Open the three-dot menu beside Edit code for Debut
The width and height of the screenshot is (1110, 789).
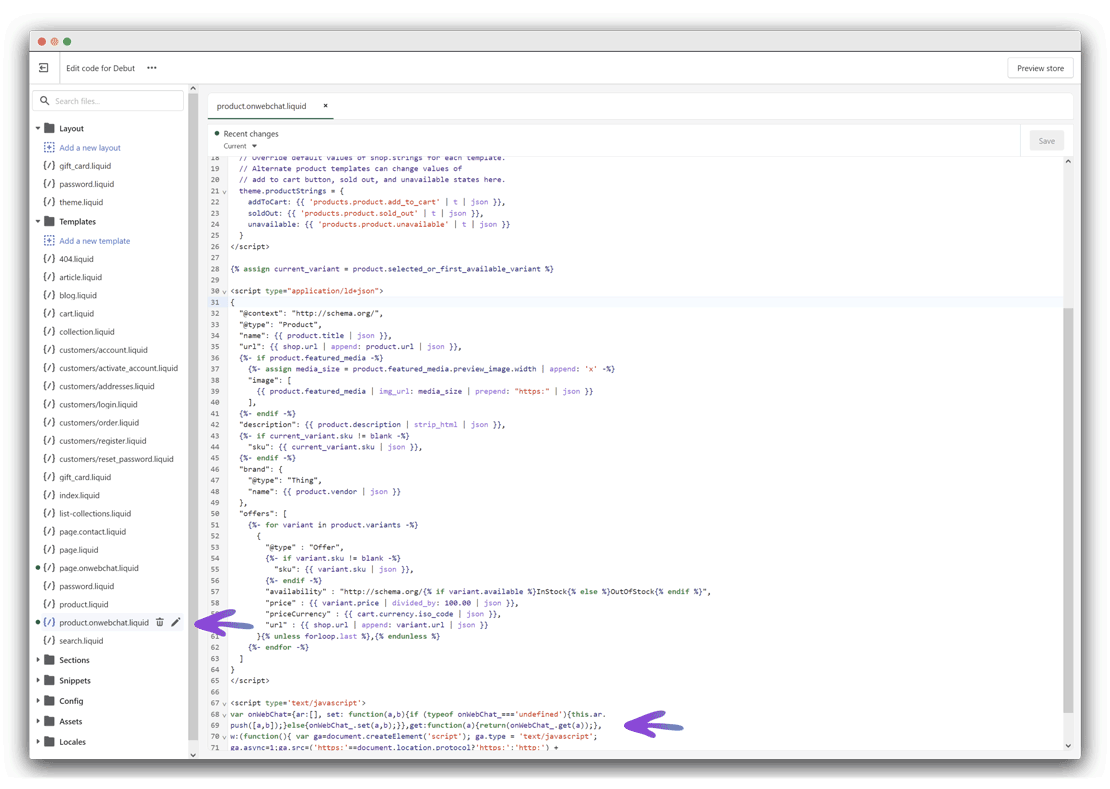click(151, 67)
